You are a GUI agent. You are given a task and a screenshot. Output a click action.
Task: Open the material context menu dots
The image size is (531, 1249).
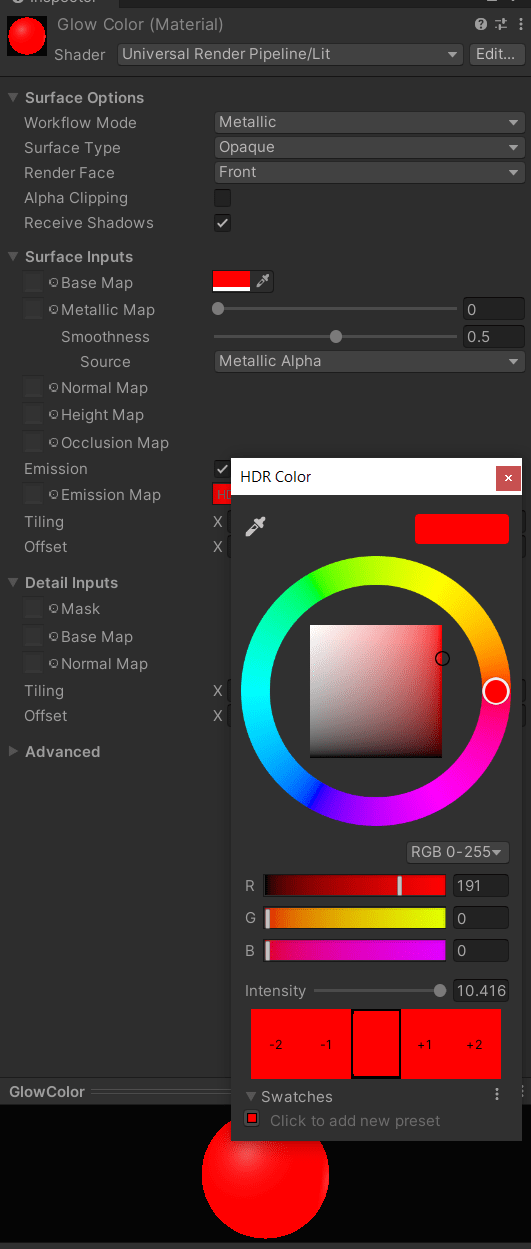[x=520, y=24]
